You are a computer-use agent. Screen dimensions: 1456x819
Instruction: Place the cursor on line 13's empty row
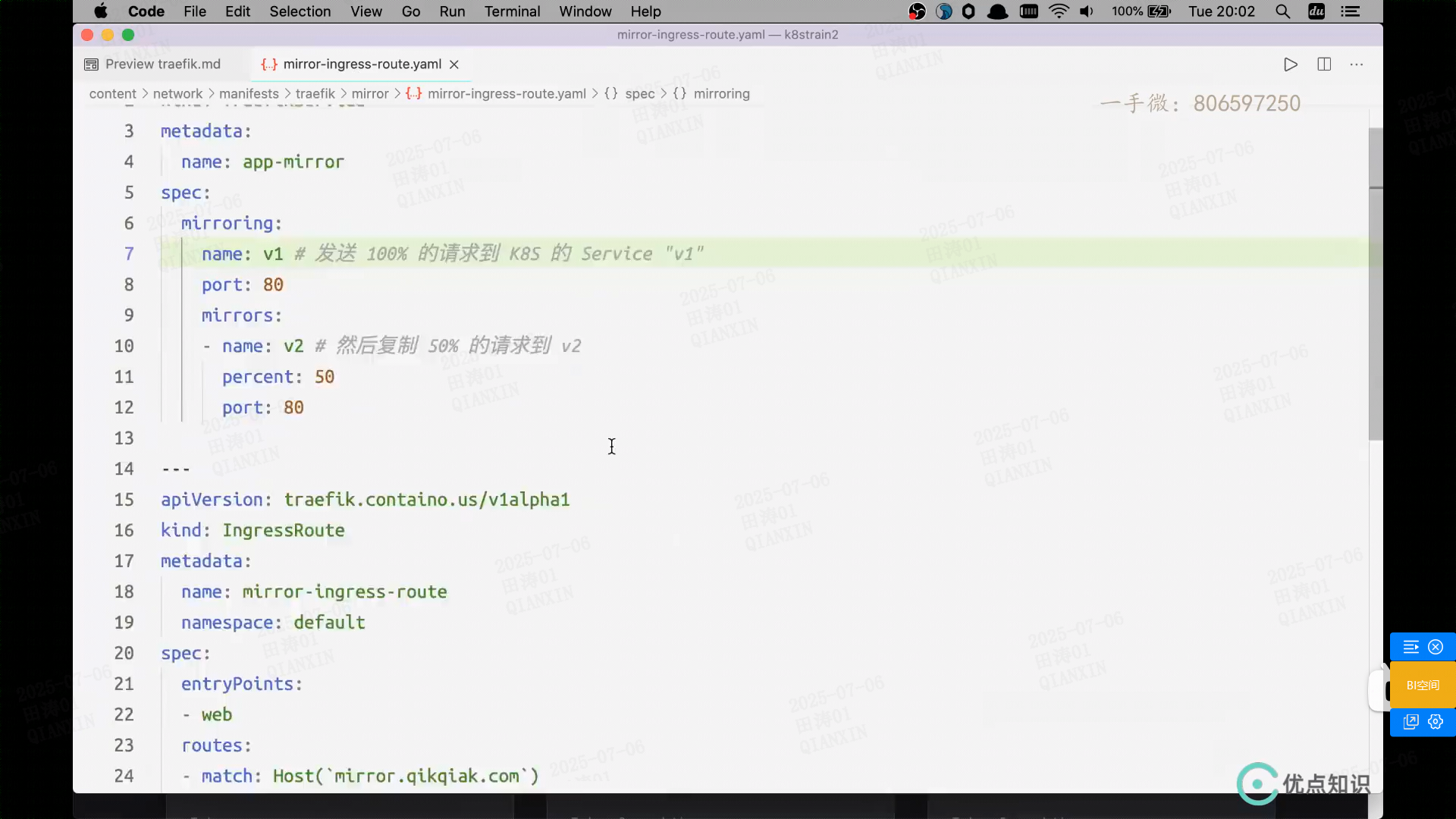379,438
